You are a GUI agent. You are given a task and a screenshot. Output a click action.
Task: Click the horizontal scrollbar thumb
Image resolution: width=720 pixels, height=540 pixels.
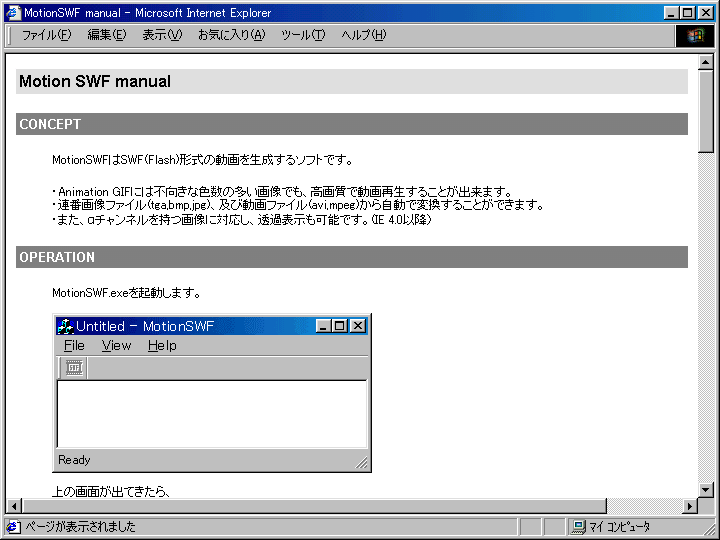pos(314,506)
